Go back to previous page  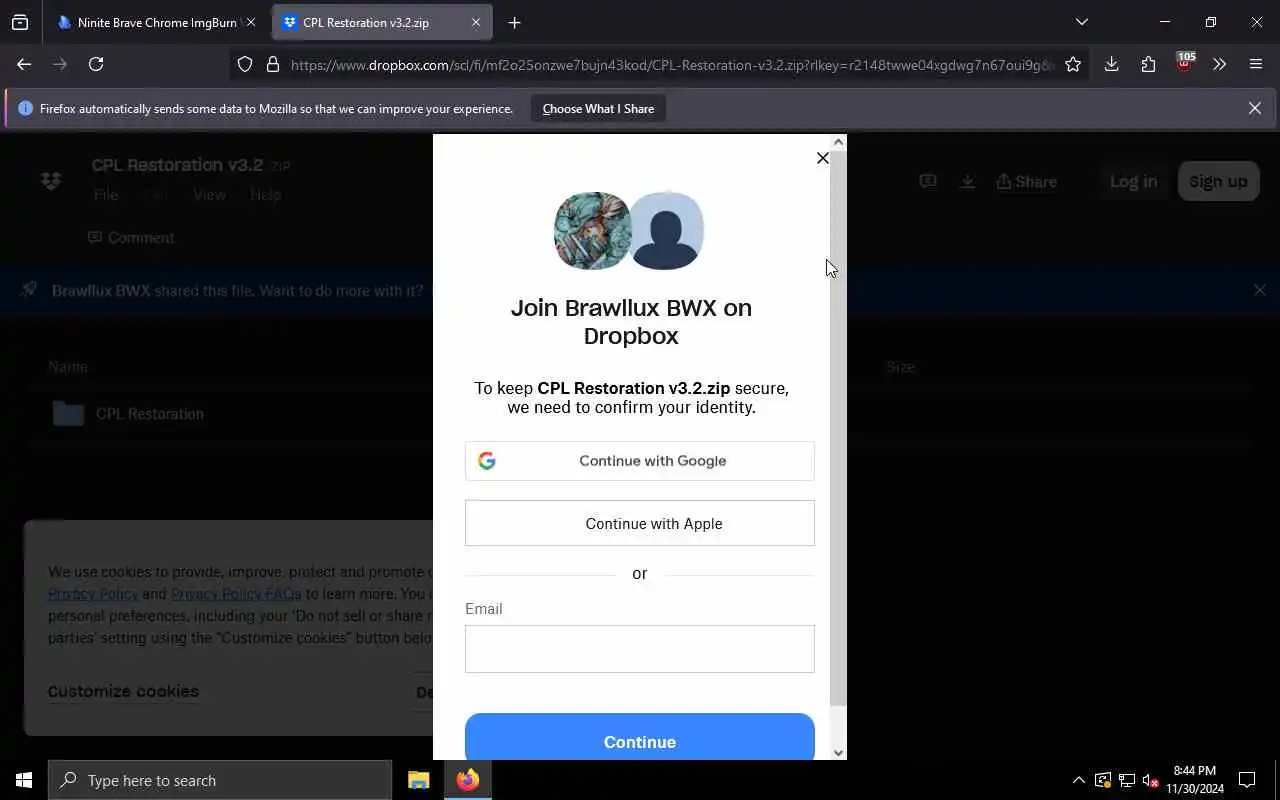click(24, 64)
